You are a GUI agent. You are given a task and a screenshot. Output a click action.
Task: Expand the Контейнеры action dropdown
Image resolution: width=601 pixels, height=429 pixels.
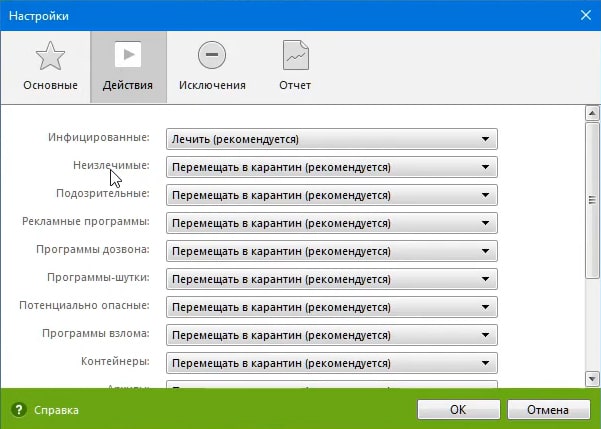click(332, 362)
